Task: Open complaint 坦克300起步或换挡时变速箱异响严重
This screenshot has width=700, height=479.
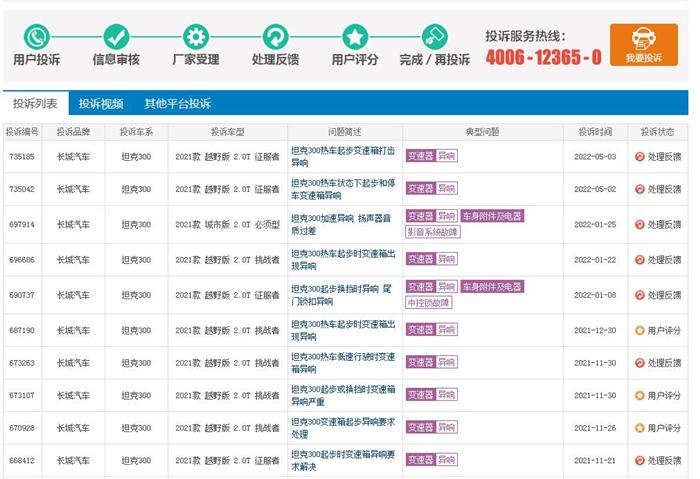Action: click(343, 396)
